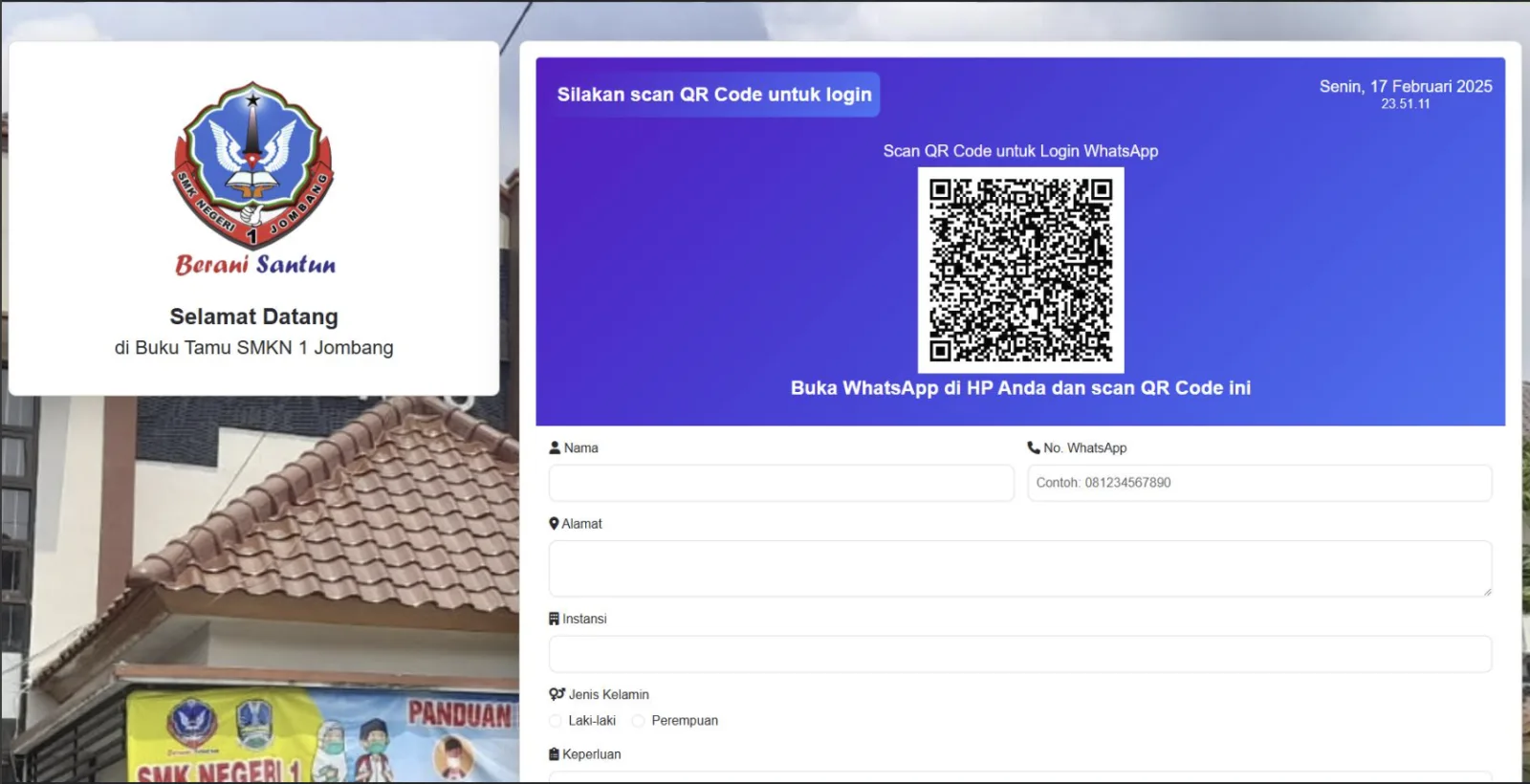Click the 'Keperluan' label

(x=592, y=754)
